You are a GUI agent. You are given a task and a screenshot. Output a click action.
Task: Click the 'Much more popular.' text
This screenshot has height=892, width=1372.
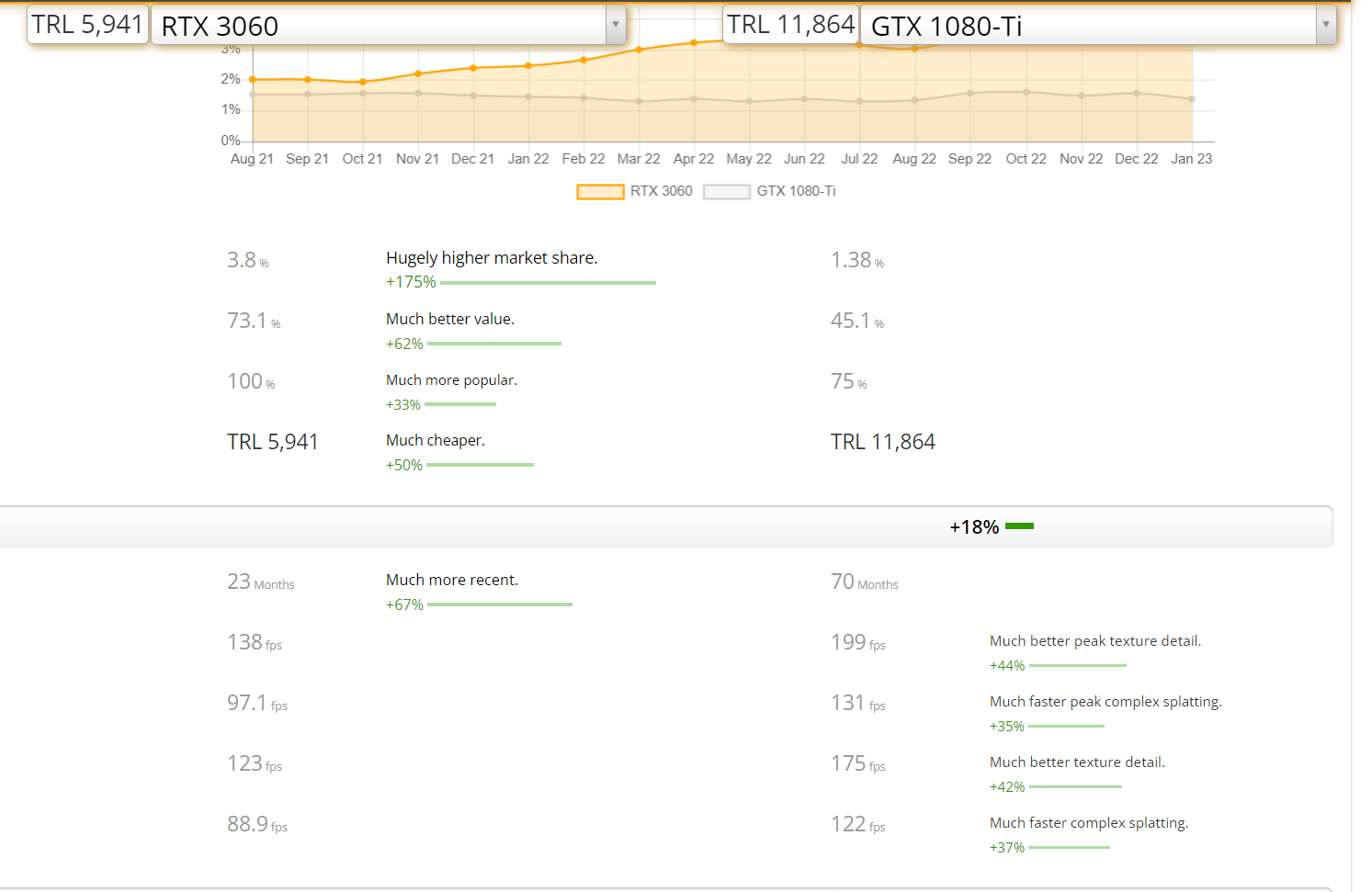tap(451, 380)
